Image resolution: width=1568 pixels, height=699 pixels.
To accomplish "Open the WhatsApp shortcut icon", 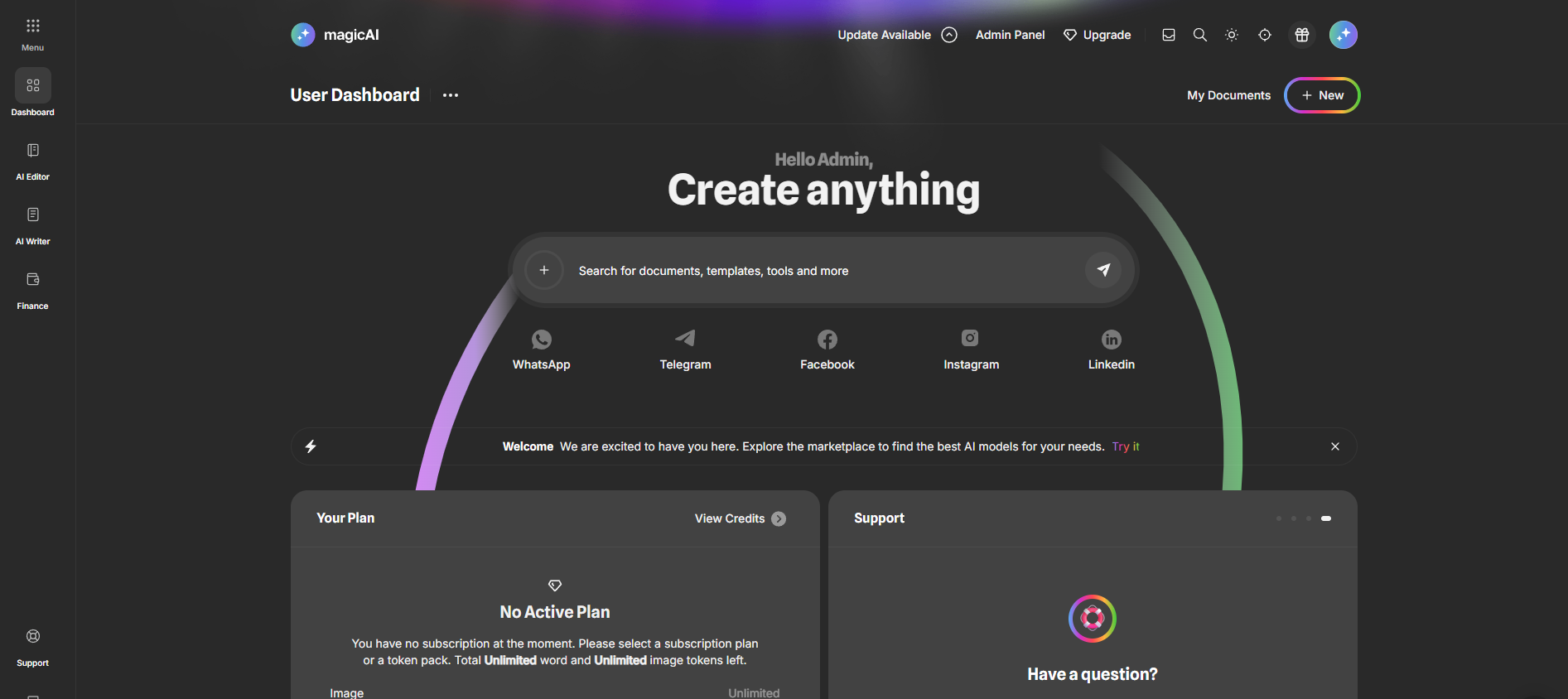I will pos(541,340).
